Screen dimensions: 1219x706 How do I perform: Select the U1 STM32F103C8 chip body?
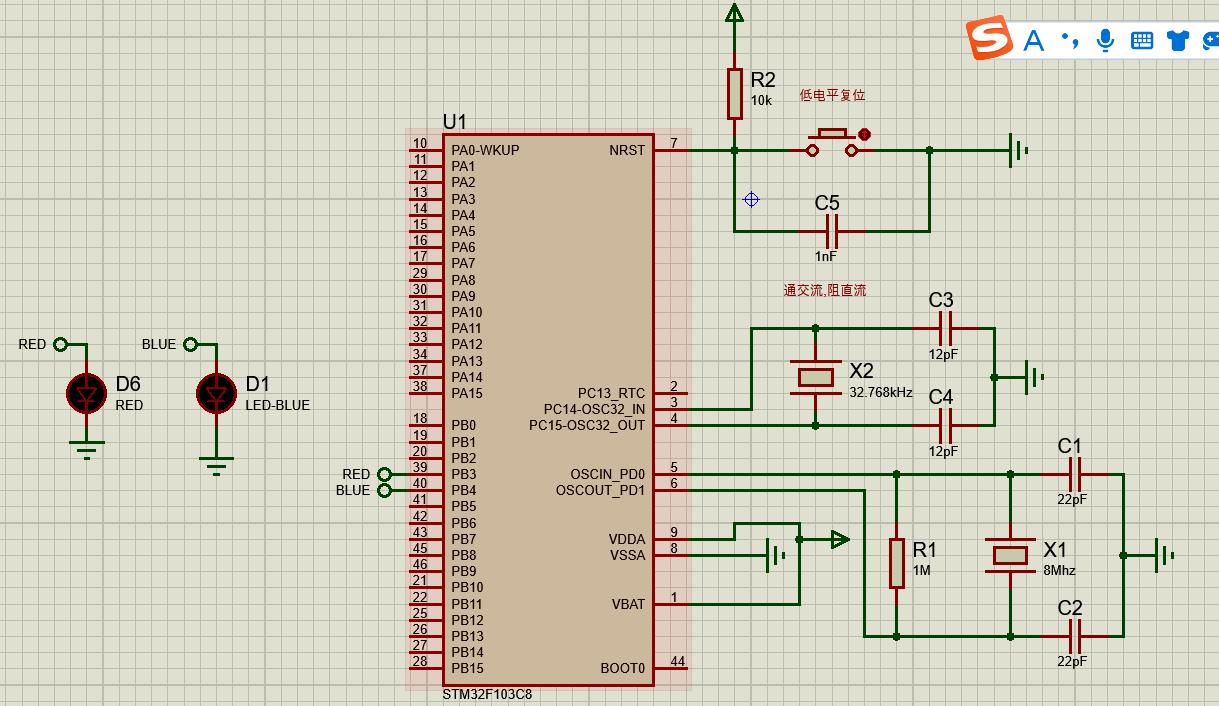pyautogui.click(x=548, y=410)
